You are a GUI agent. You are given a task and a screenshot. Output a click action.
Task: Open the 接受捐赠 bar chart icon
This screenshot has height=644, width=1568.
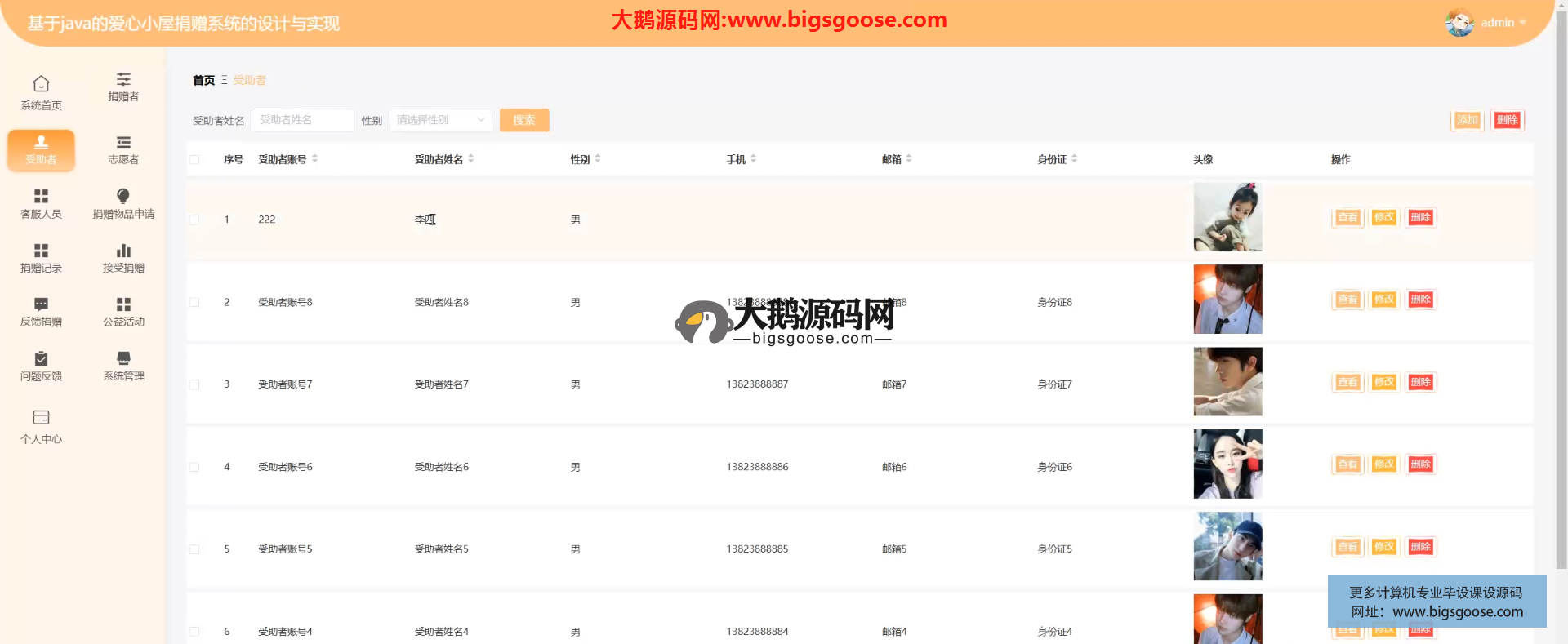point(123,251)
